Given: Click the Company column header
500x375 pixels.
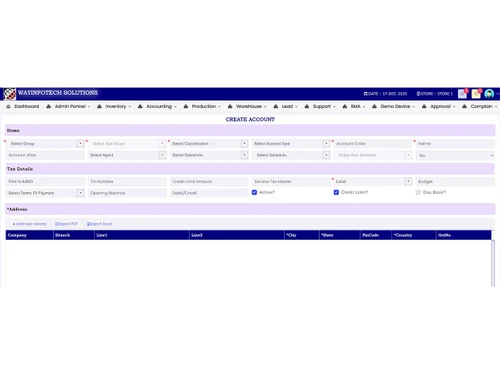Looking at the screenshot, I should [x=29, y=235].
